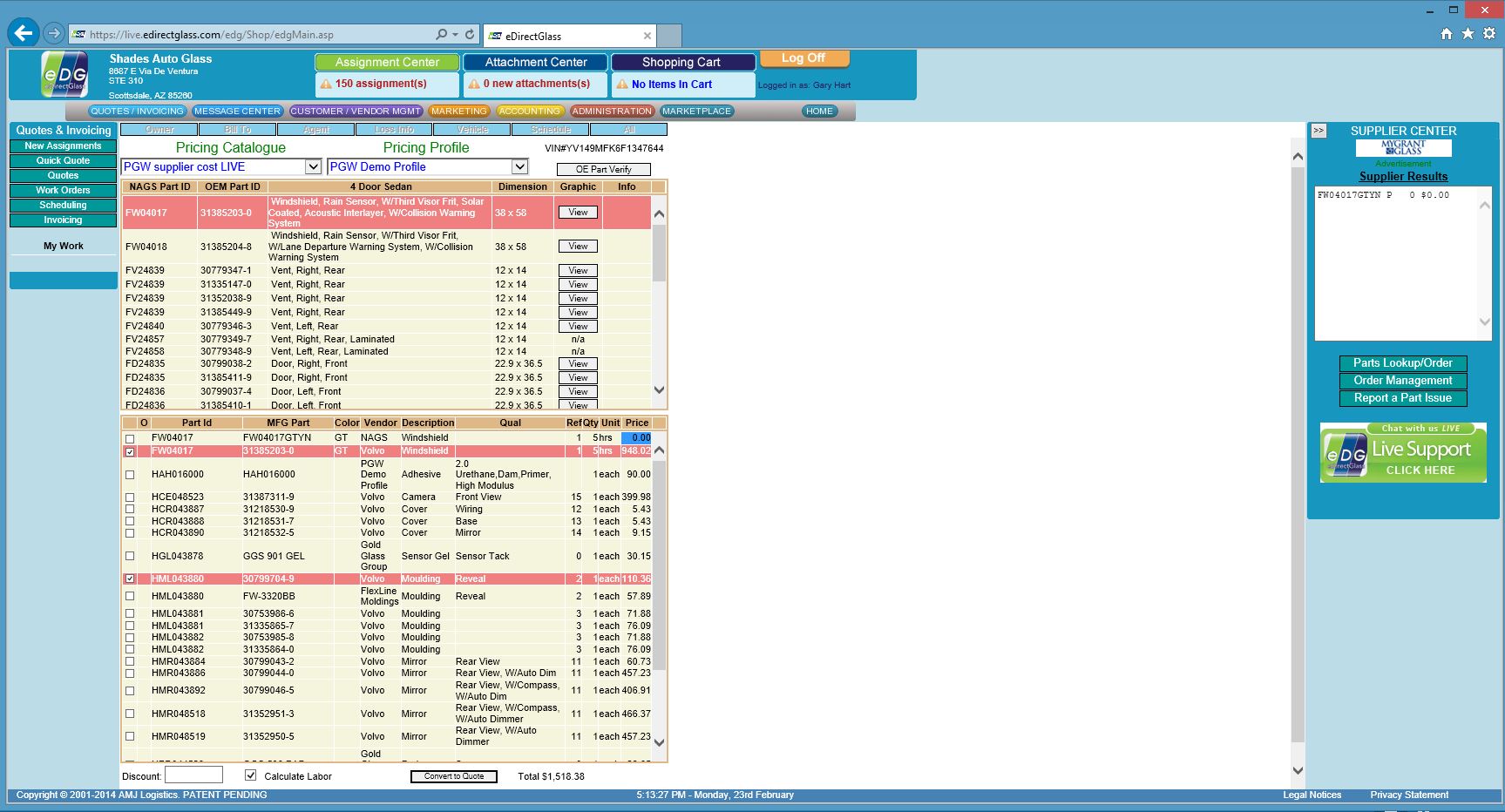This screenshot has width=1505, height=812.
Task: Check the FW04017GTYN NAGS windshield row checkbox
Action: [130, 439]
